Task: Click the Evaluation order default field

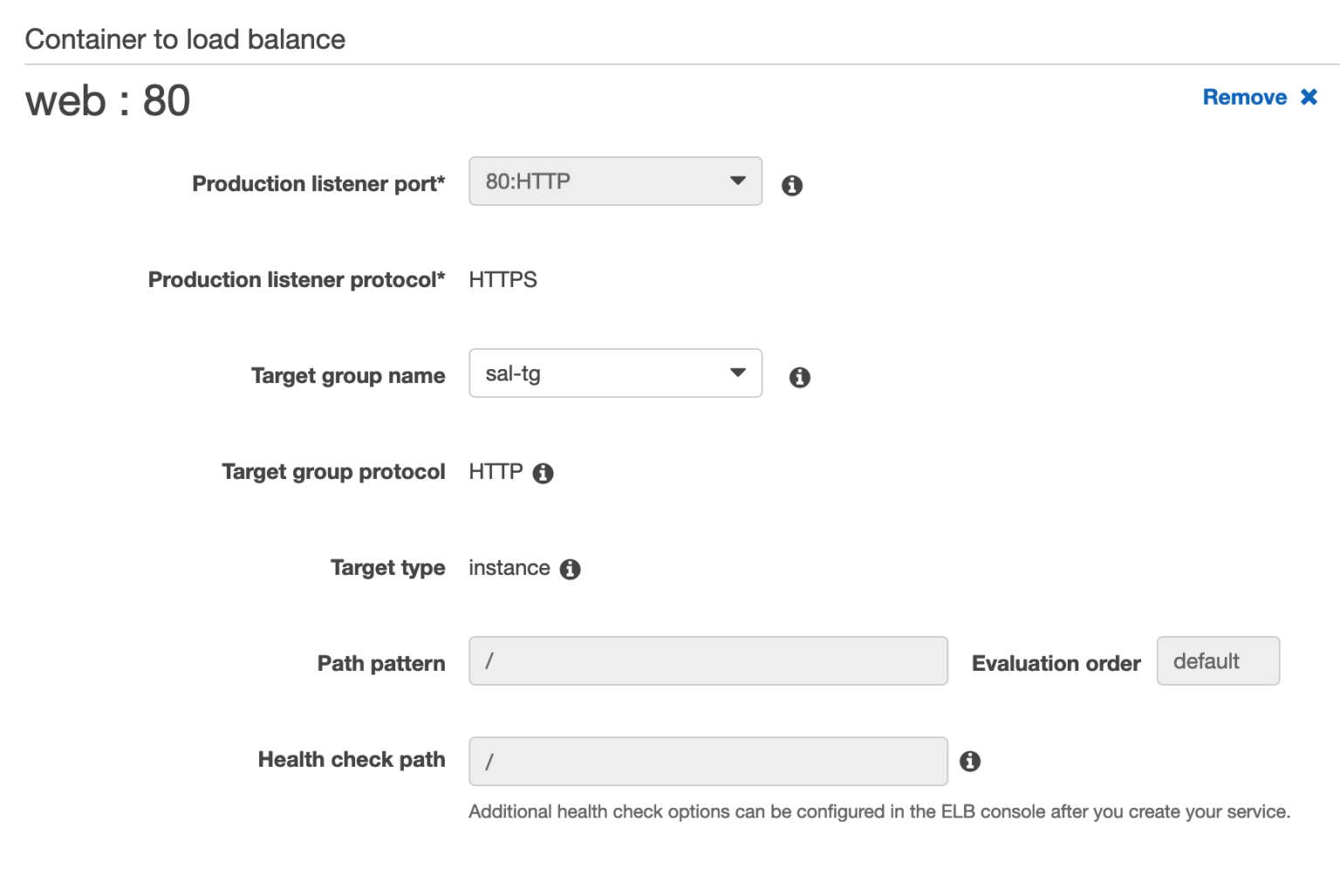Action: pos(1218,660)
